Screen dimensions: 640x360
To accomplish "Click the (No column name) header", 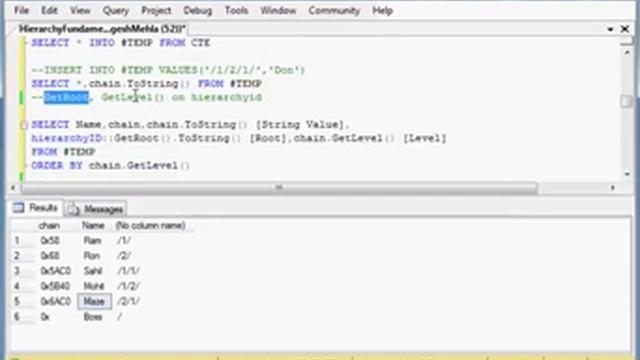I will tap(150, 226).
